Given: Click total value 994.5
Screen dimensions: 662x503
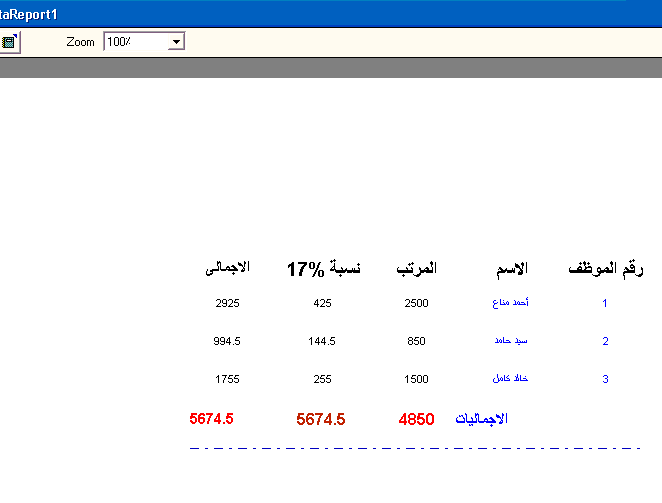Looking at the screenshot, I should pos(227,341).
